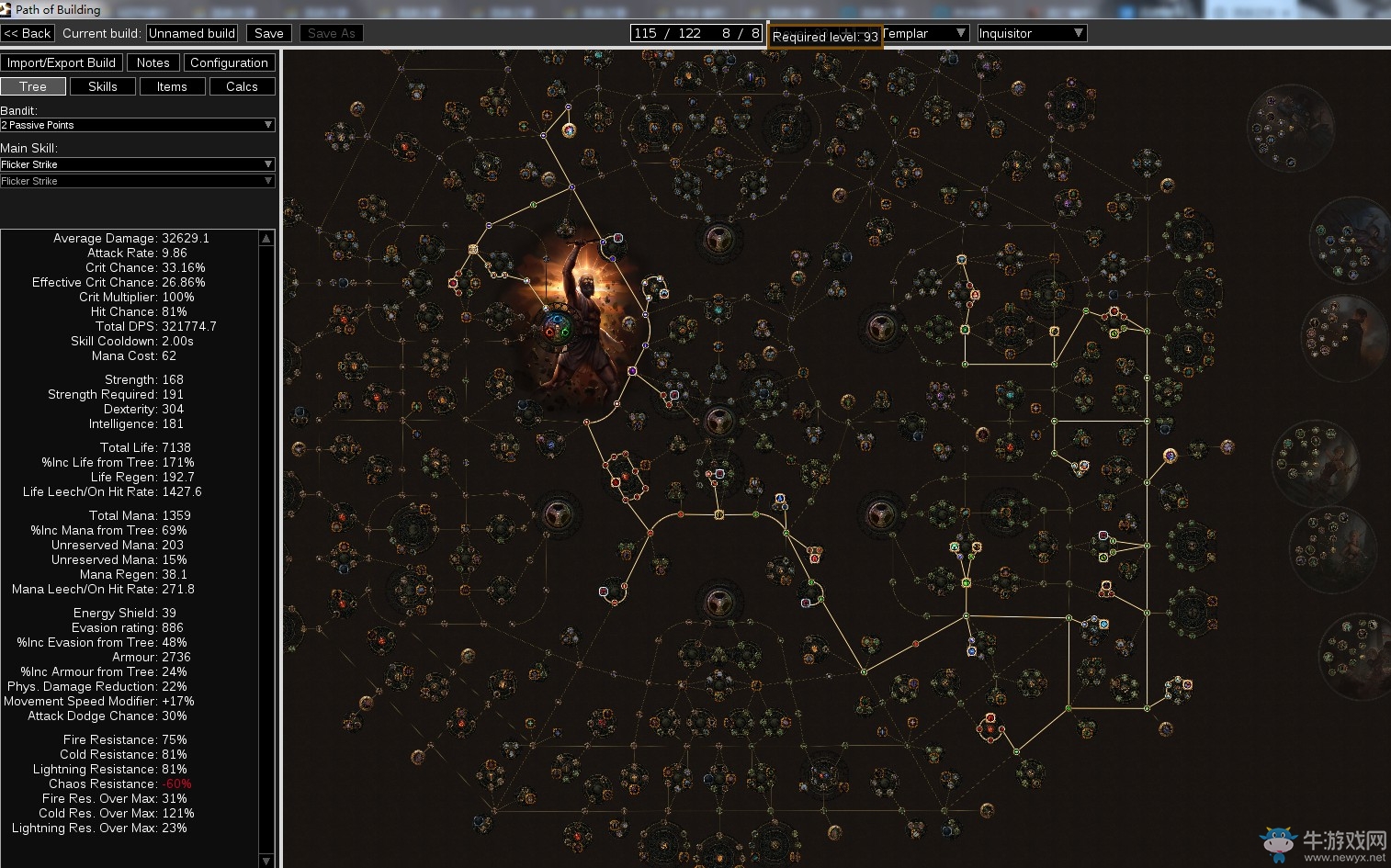This screenshot has height=868, width=1391.
Task: Go back with the << Back button
Action: [28, 33]
